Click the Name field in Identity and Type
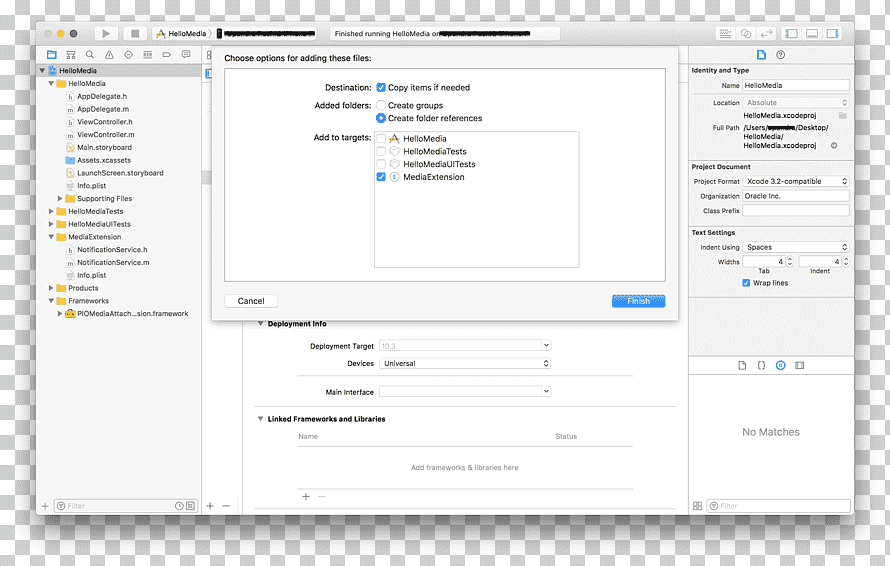Screen dimensions: 890x566 pos(796,85)
